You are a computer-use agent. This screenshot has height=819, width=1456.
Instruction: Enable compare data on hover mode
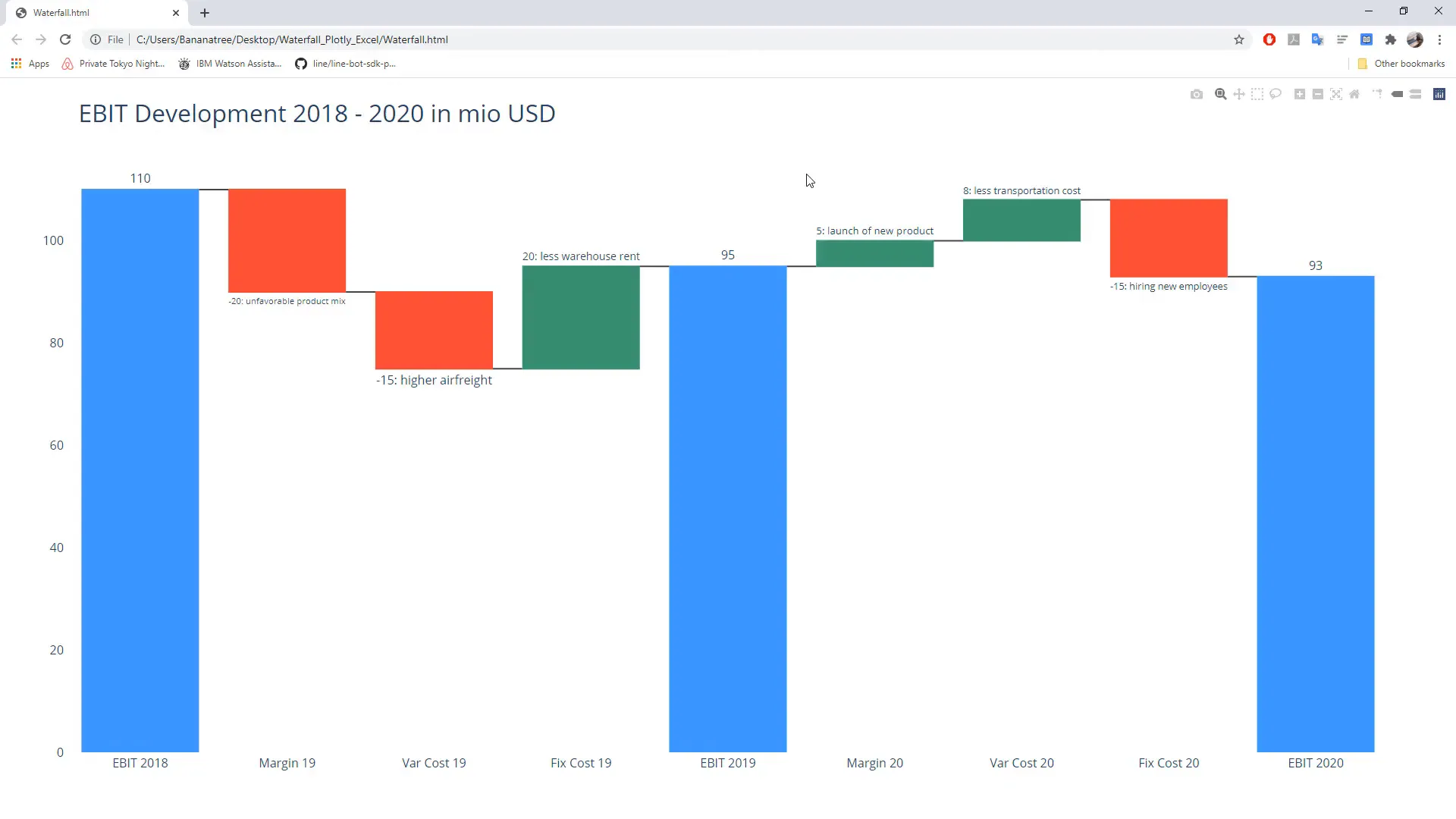click(x=1417, y=94)
